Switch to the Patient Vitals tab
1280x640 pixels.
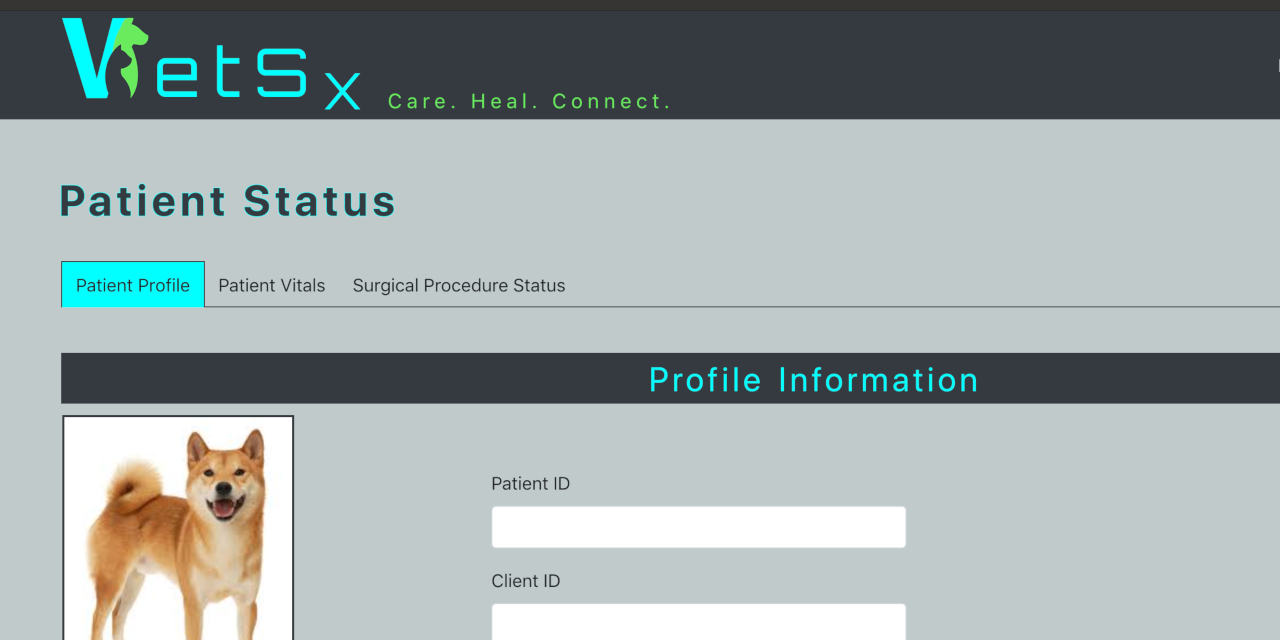(x=272, y=286)
